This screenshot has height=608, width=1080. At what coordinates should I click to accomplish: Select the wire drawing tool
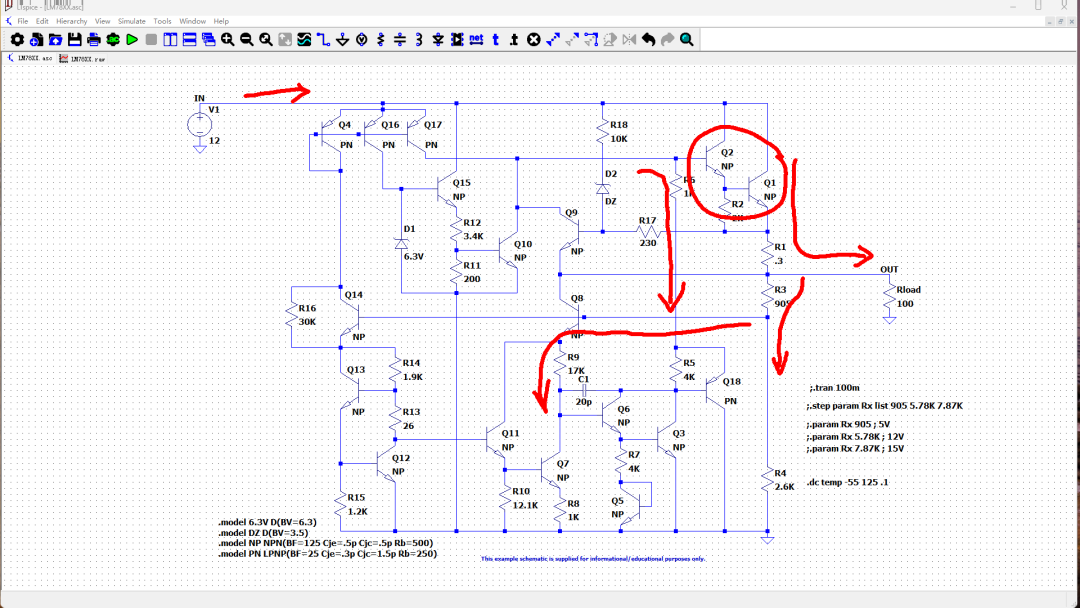click(322, 40)
